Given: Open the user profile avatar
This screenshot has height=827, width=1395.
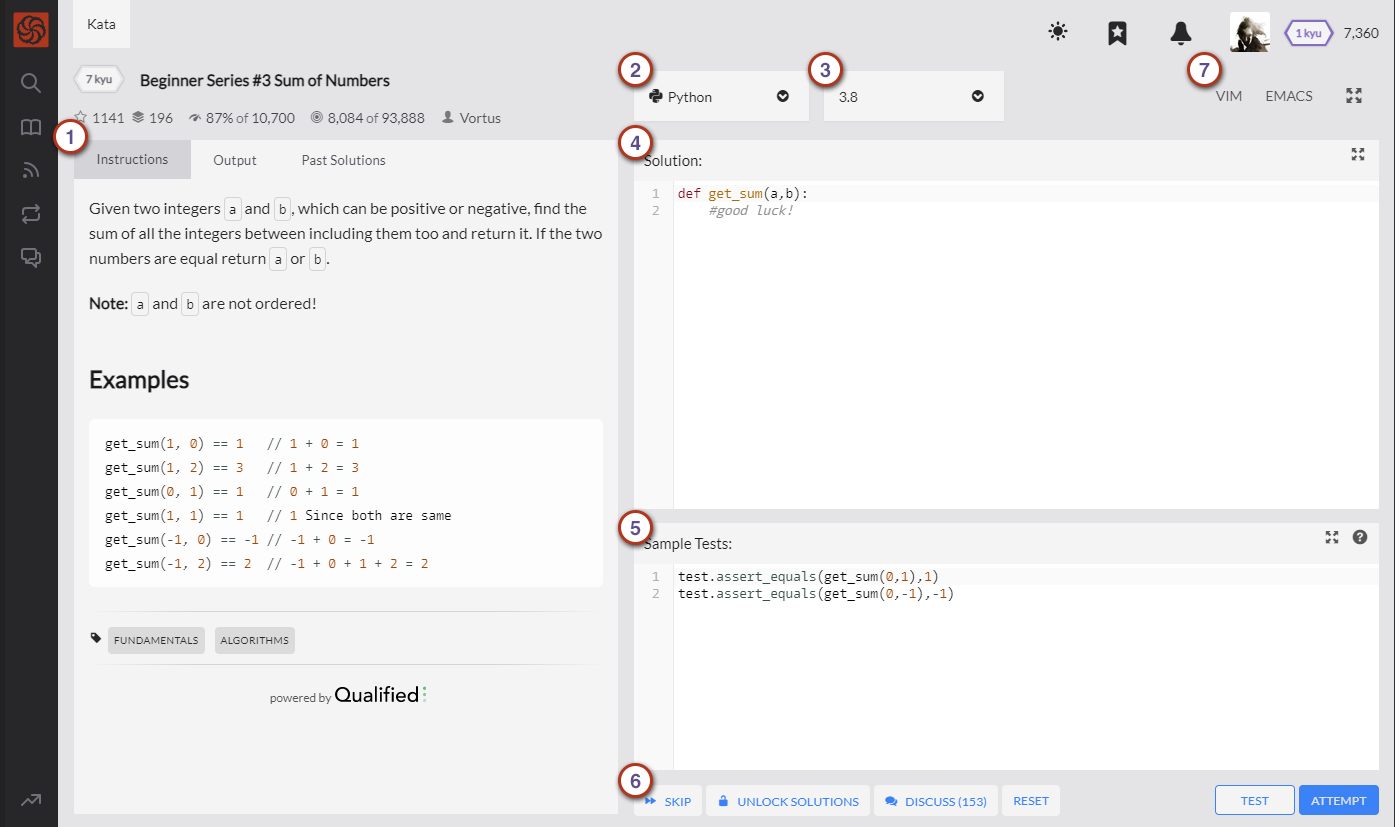Looking at the screenshot, I should (x=1249, y=32).
